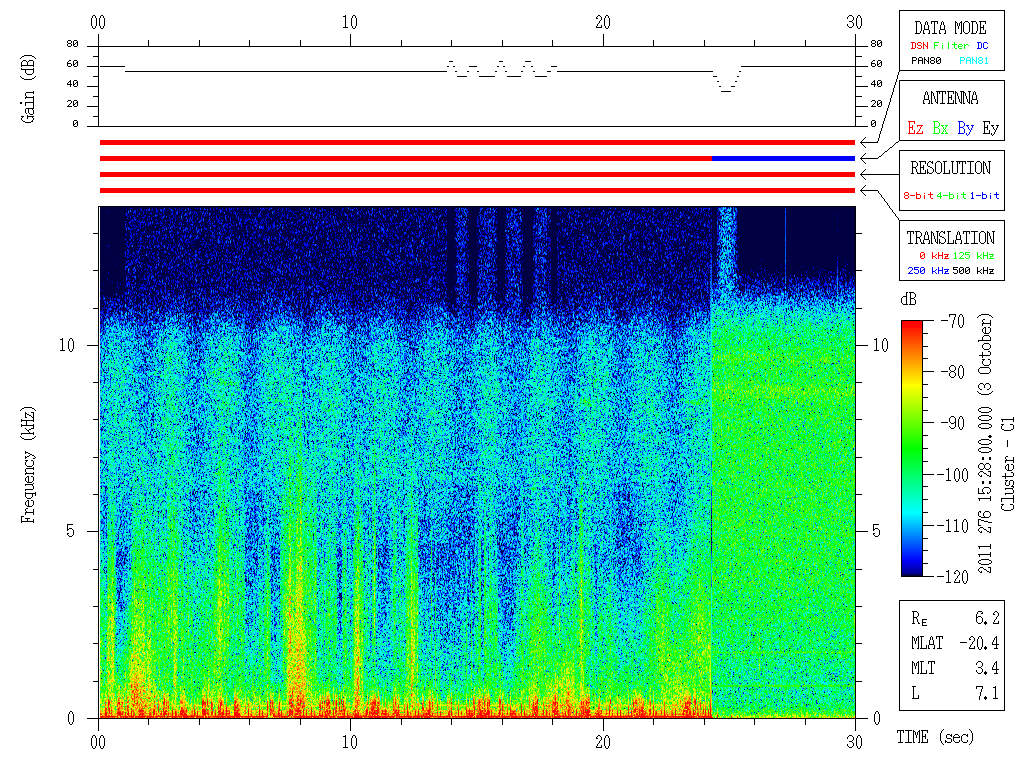Click the TIME (sec) axis label
1024x768 pixels.
click(935, 737)
